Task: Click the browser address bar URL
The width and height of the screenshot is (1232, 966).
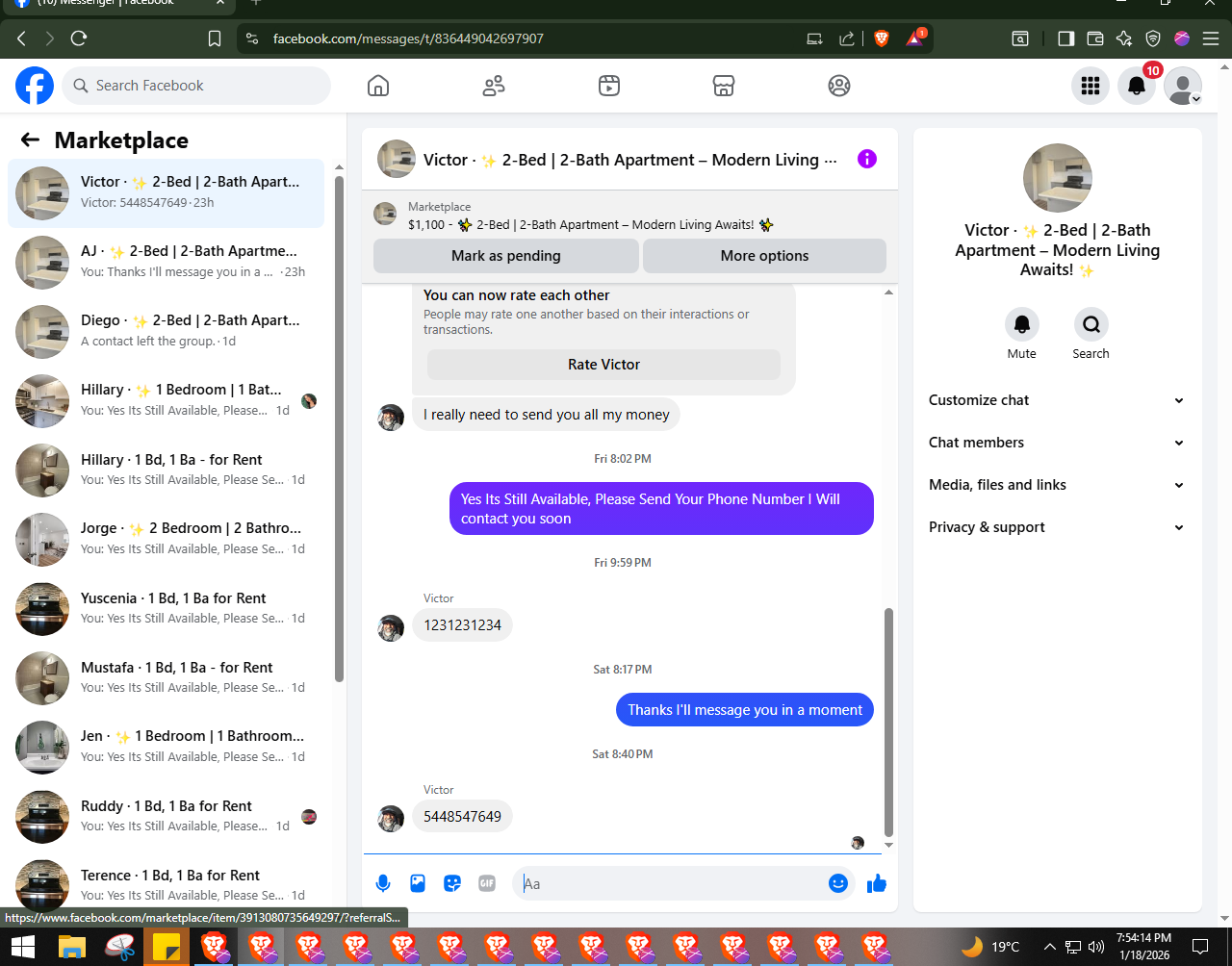Action: pos(408,38)
